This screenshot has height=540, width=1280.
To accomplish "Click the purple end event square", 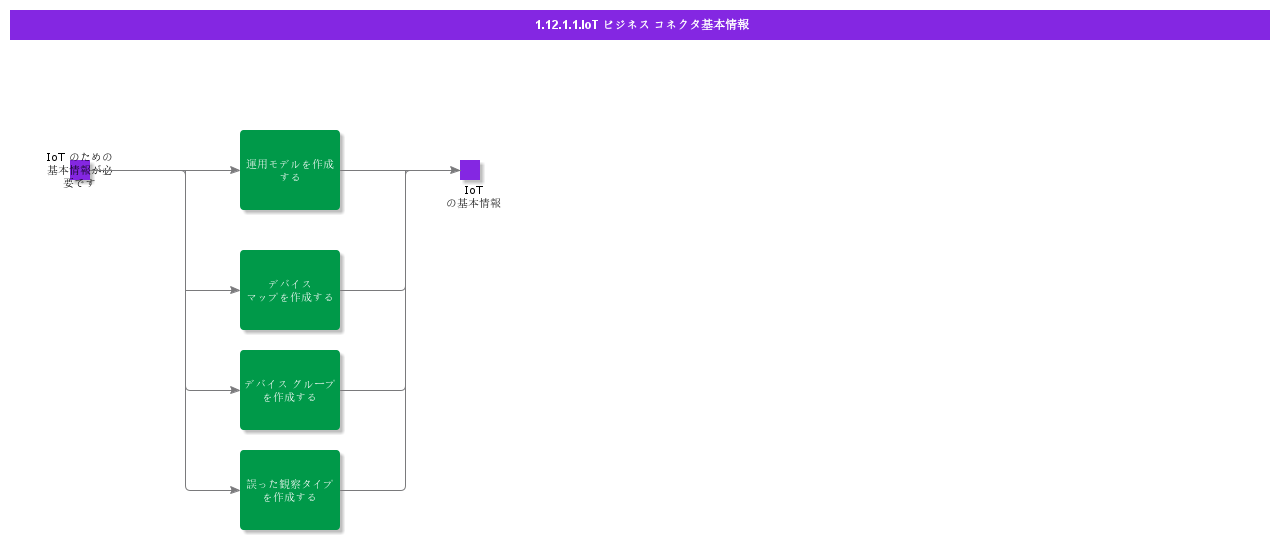I will coord(470,170).
